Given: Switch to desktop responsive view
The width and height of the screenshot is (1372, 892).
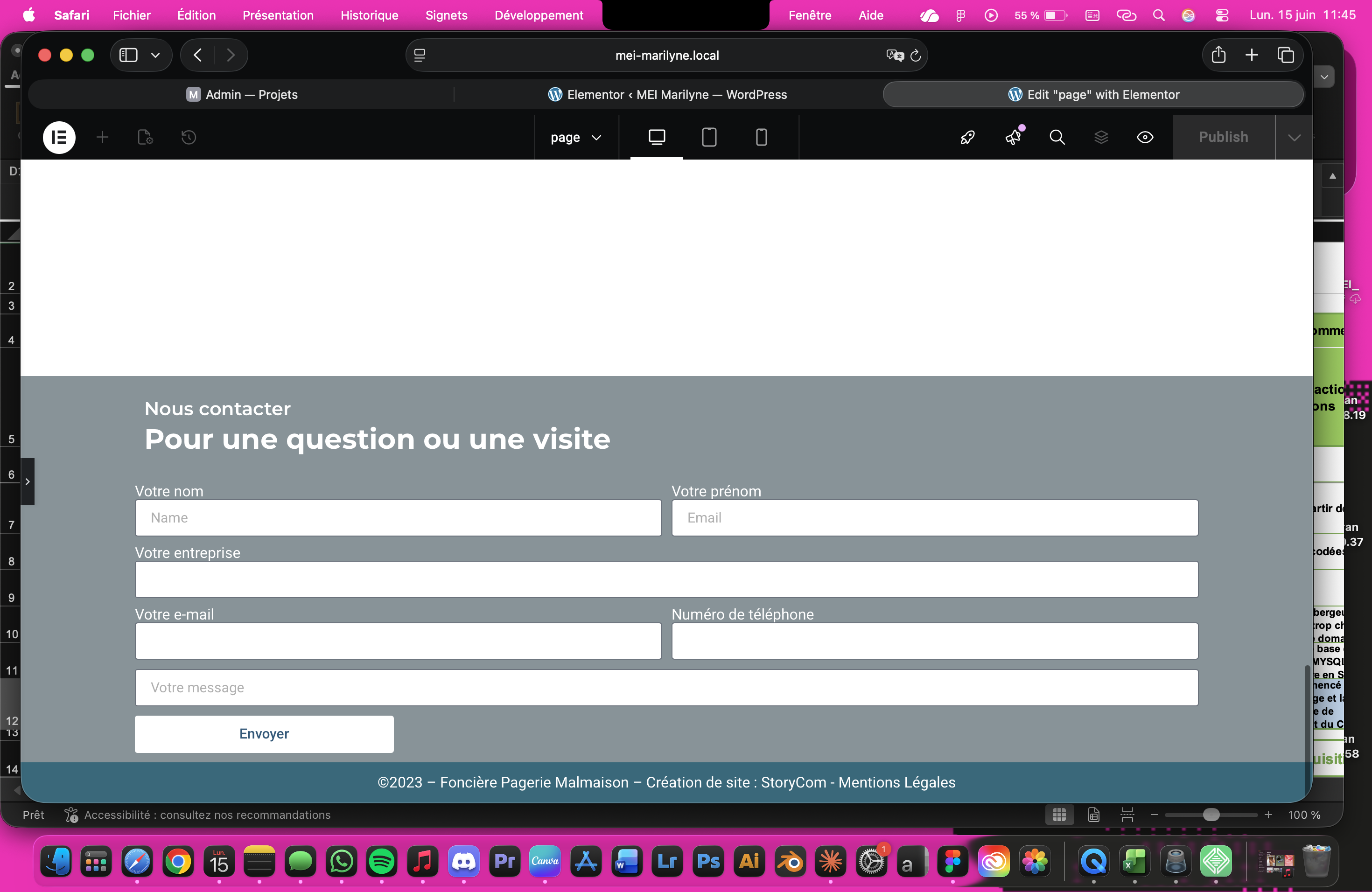Looking at the screenshot, I should 657,137.
